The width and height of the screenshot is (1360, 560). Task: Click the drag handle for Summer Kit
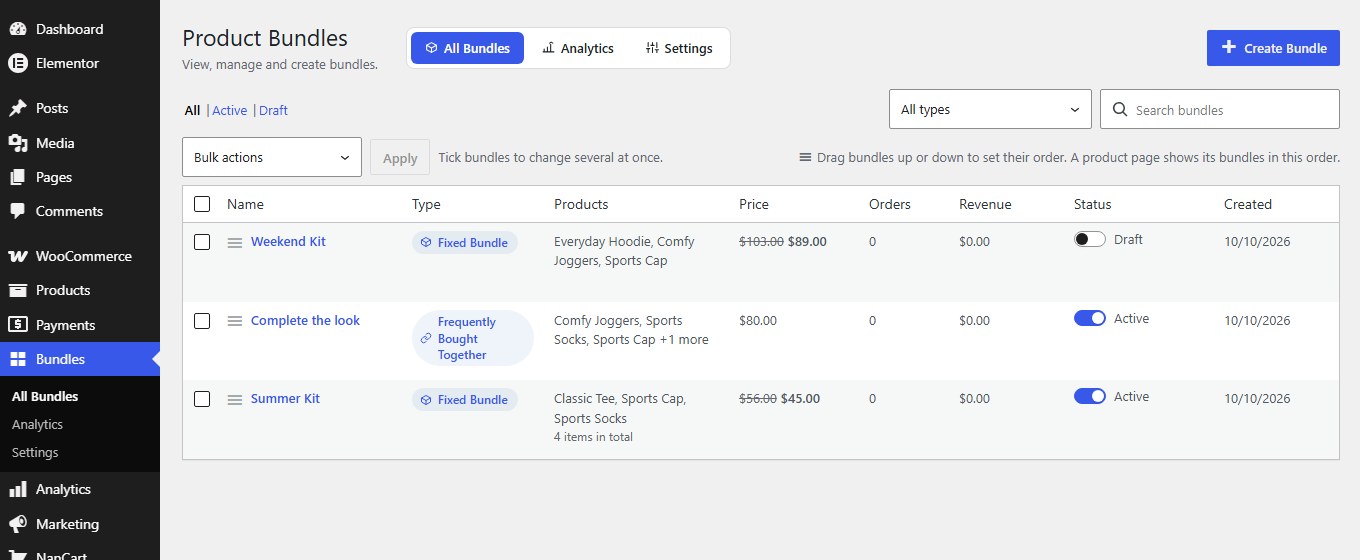tap(235, 400)
